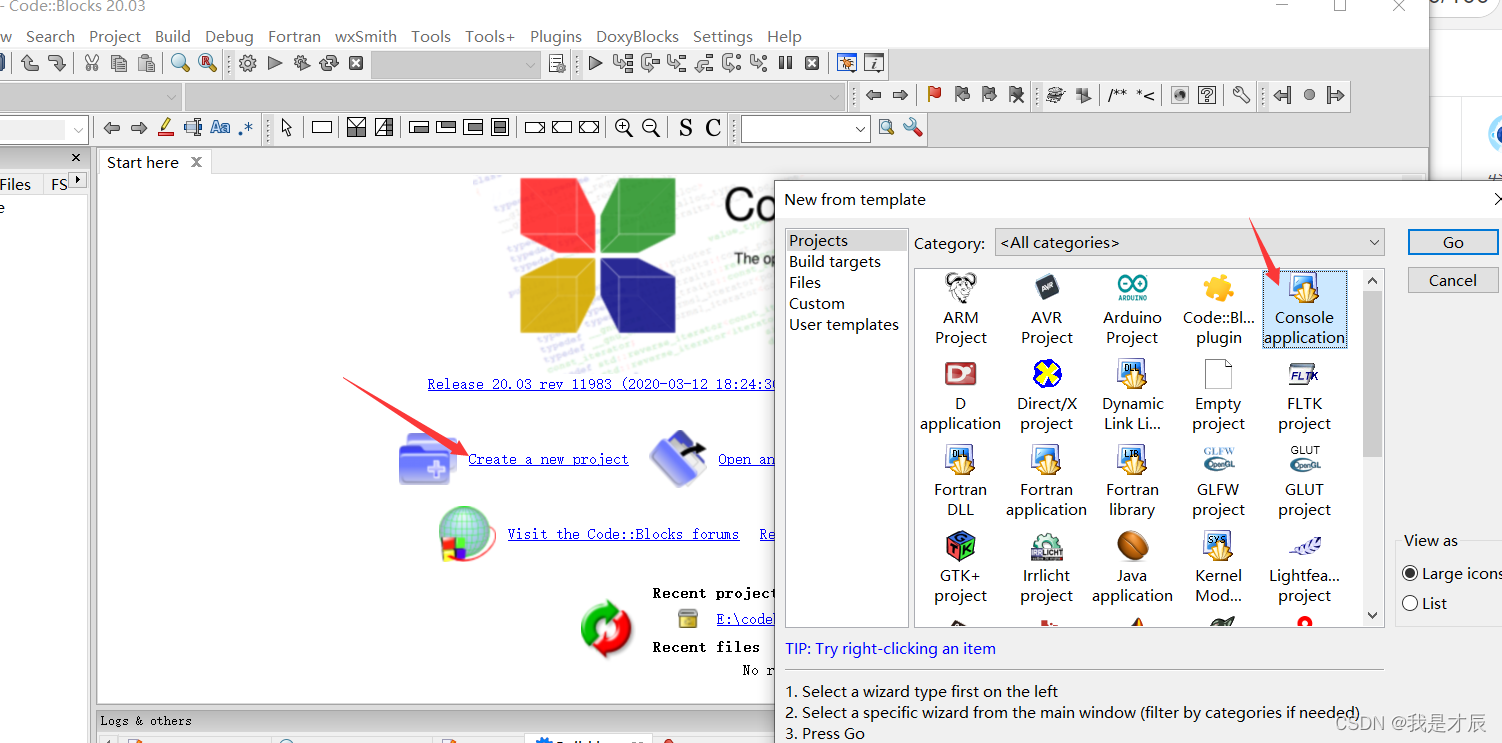Open DoxyBlocks preferences wrench icon
The image size is (1502, 743).
[1241, 95]
